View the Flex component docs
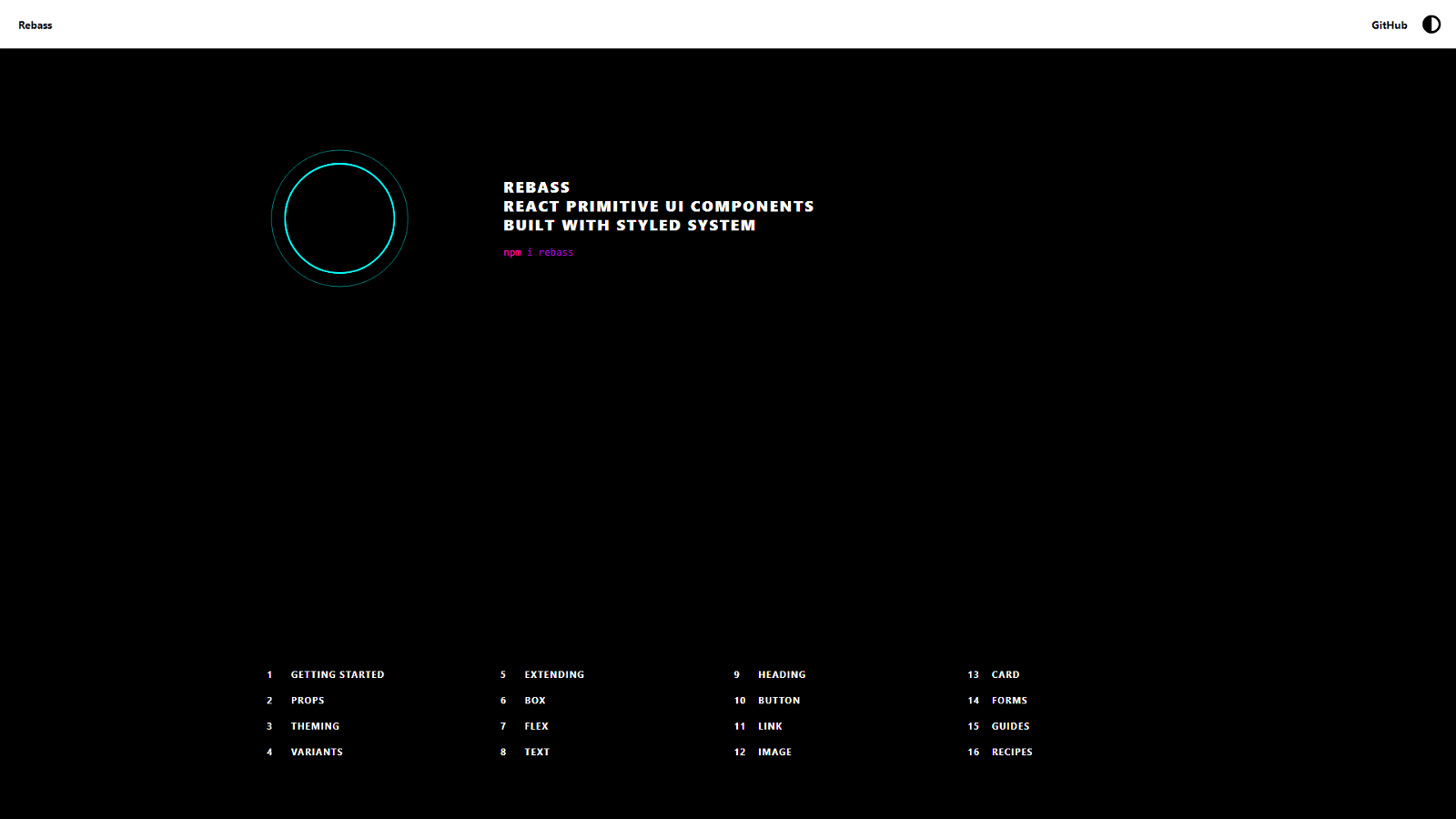Viewport: 1456px width, 819px height. click(536, 726)
